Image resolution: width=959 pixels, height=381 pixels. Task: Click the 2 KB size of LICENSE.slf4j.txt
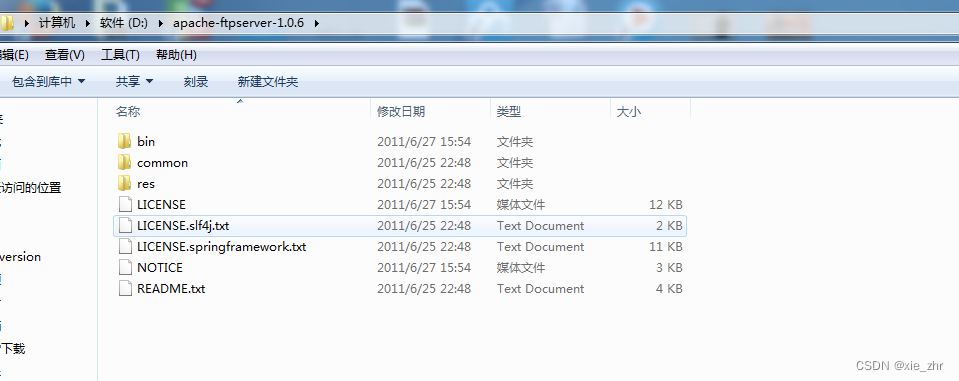(669, 226)
